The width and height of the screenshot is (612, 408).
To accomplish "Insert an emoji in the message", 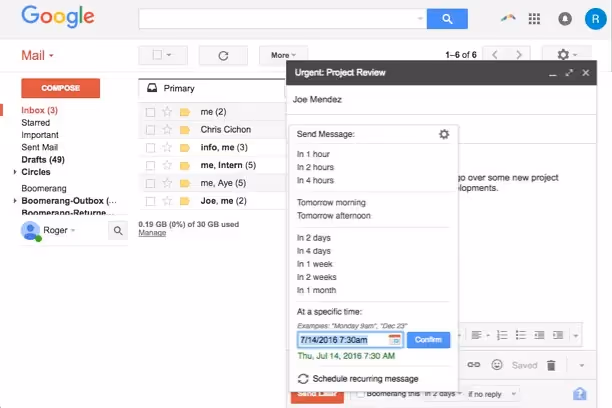I will point(496,365).
